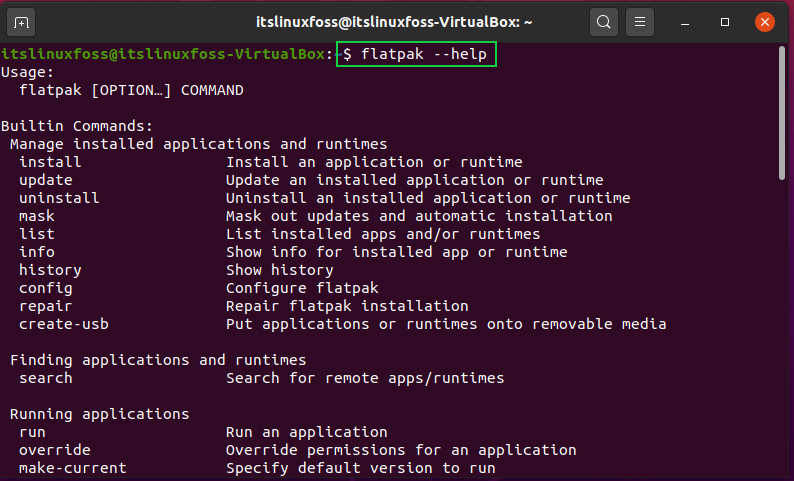The height and width of the screenshot is (481, 794).
Task: Click the 'search' command name
Action: point(46,378)
